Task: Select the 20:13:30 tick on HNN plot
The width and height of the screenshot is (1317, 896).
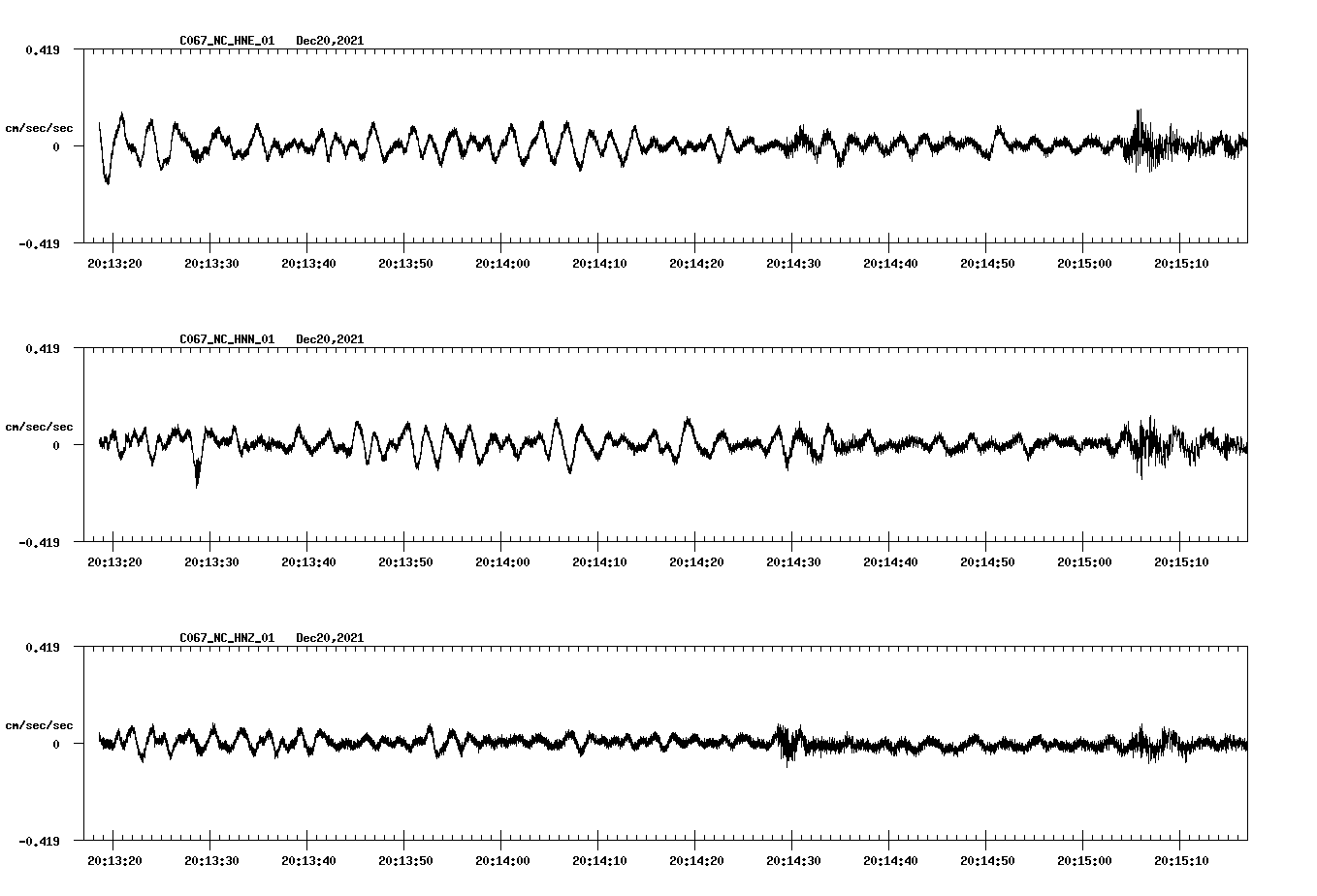Action: 210,561
